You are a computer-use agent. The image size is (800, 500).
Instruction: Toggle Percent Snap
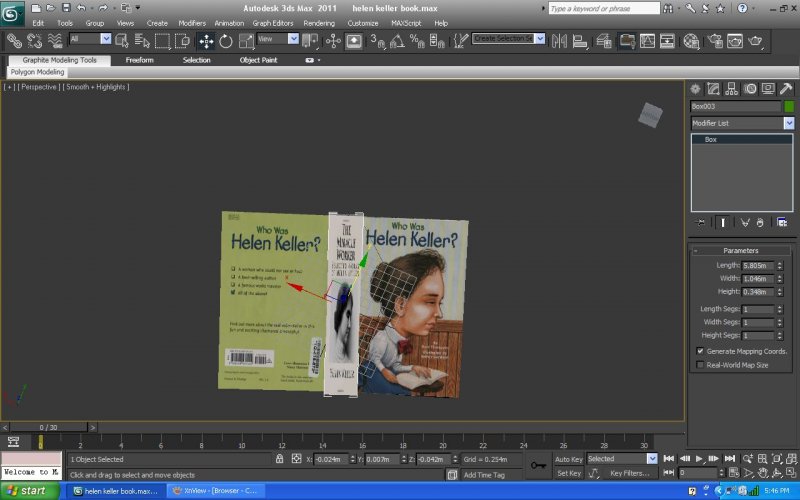click(x=417, y=41)
